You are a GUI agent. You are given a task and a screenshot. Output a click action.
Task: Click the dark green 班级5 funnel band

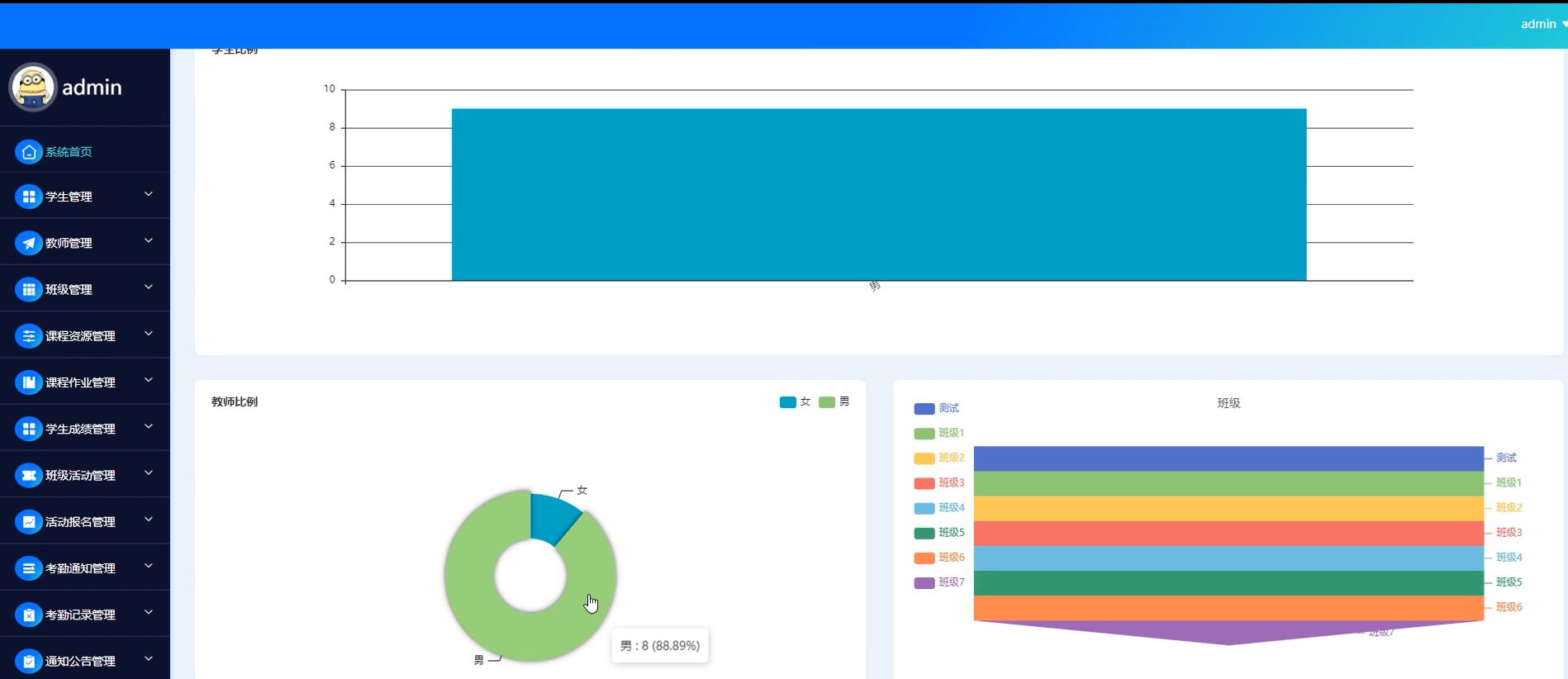[1228, 583]
